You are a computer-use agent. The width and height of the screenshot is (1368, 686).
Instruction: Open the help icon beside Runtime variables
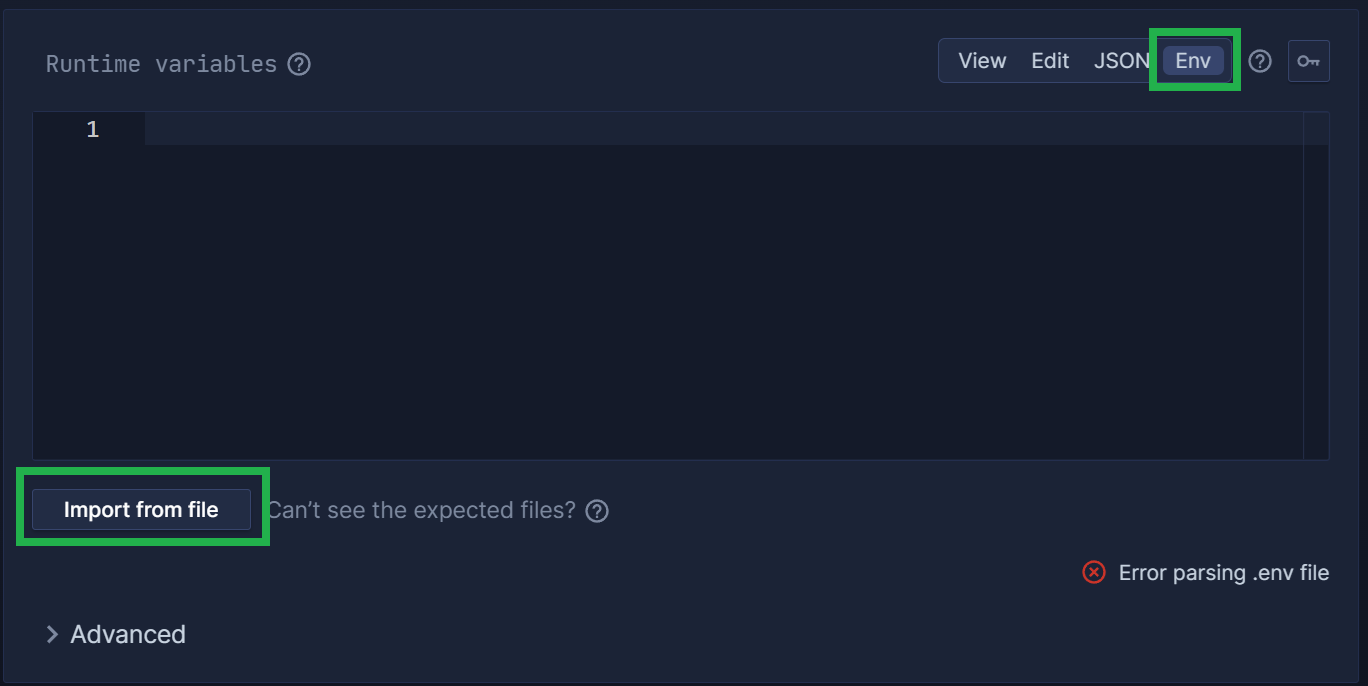[x=299, y=64]
